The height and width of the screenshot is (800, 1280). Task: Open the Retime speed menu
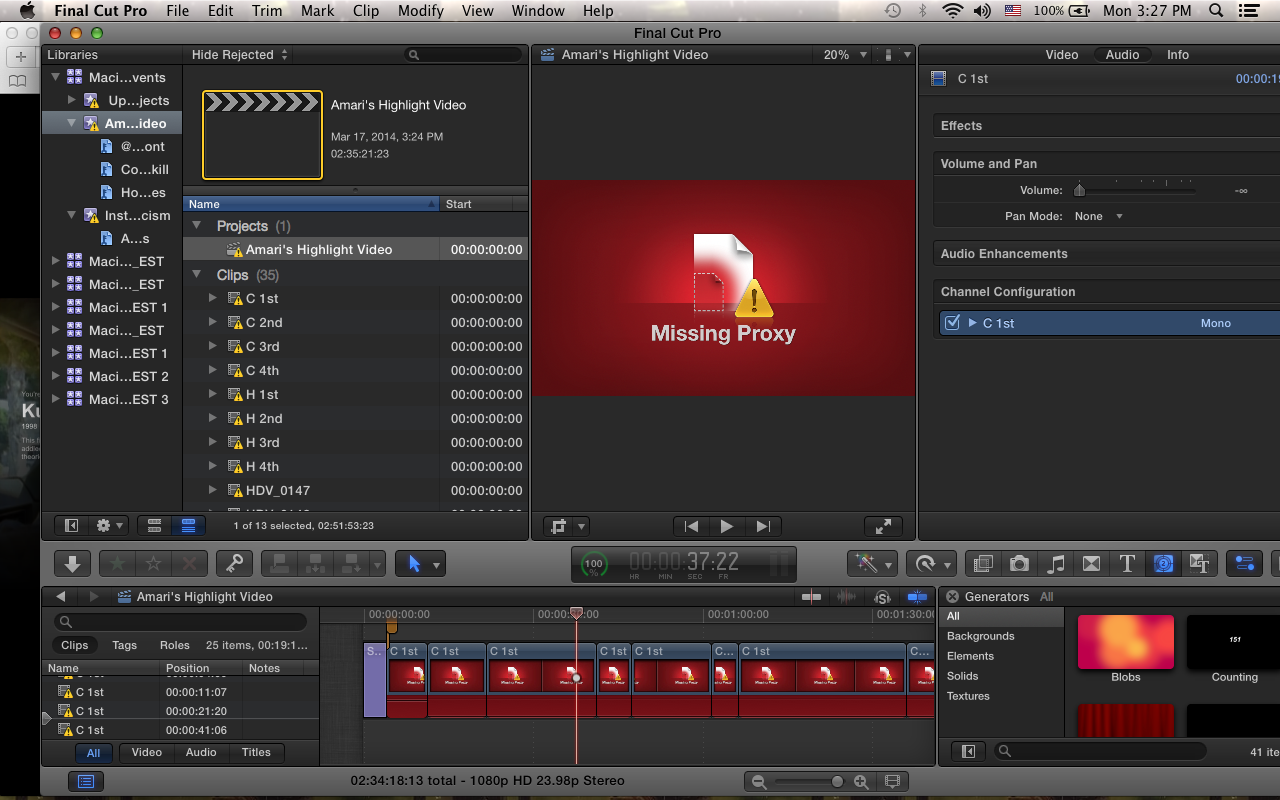931,564
